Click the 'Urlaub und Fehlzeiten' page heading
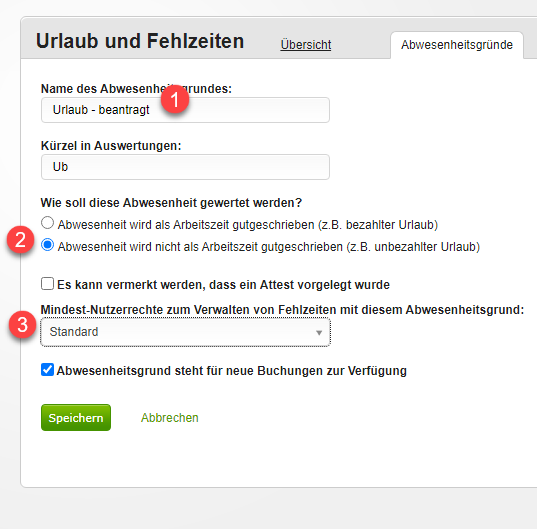Viewport: 537px width, 529px height. click(x=140, y=41)
